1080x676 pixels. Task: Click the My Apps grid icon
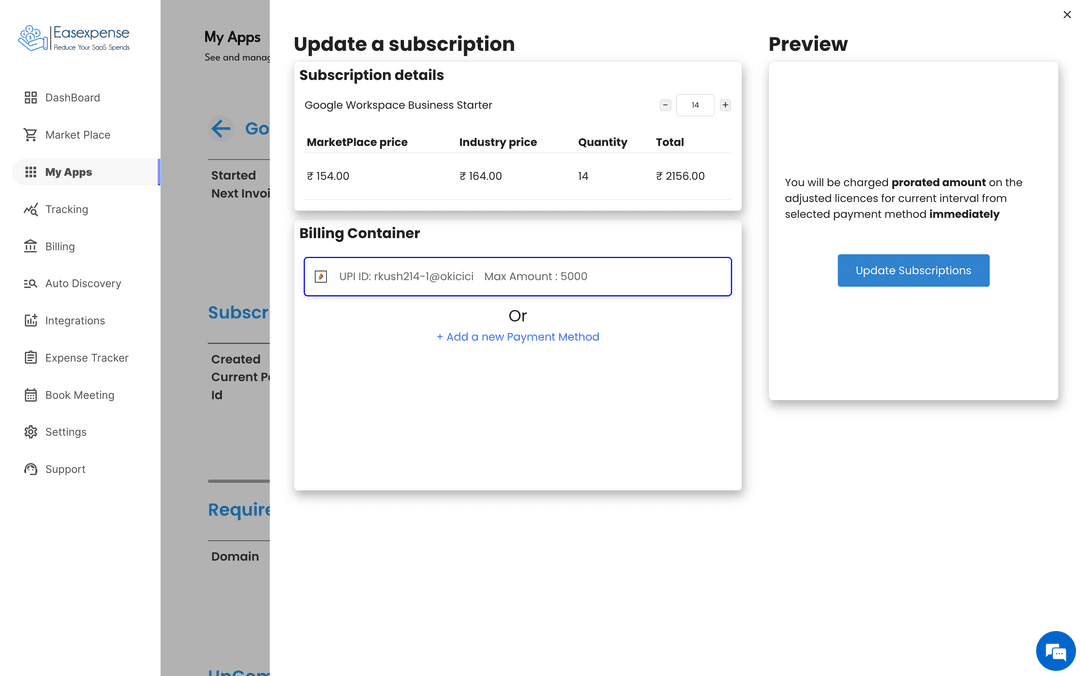pos(30,172)
